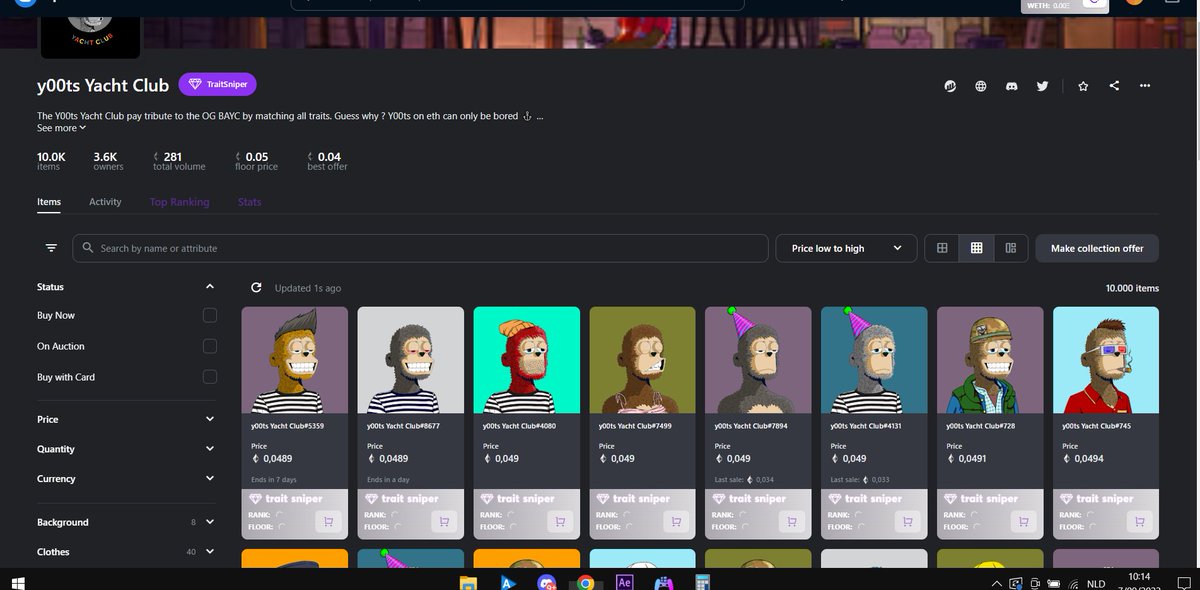Expand description with See more
Screen dimensions: 1200x590
point(62,128)
